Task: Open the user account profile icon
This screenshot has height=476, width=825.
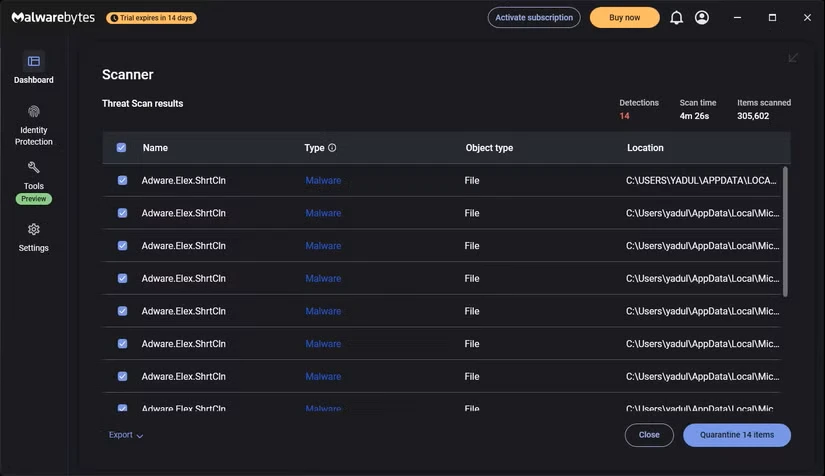Action: click(x=702, y=18)
